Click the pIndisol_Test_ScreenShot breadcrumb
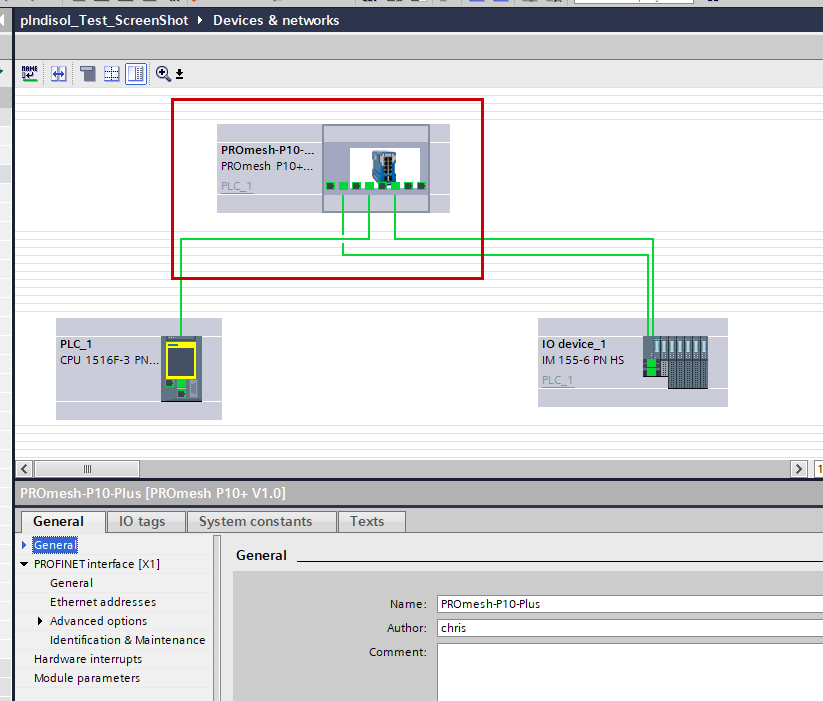Viewport: 823px width, 701px height. coord(104,20)
